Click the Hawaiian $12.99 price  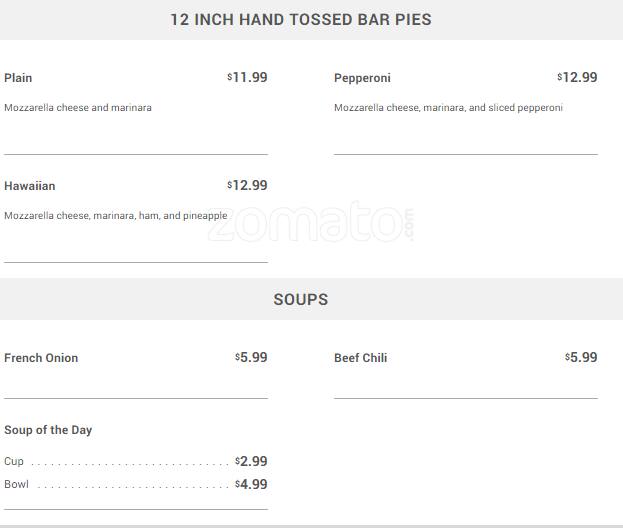tap(247, 185)
